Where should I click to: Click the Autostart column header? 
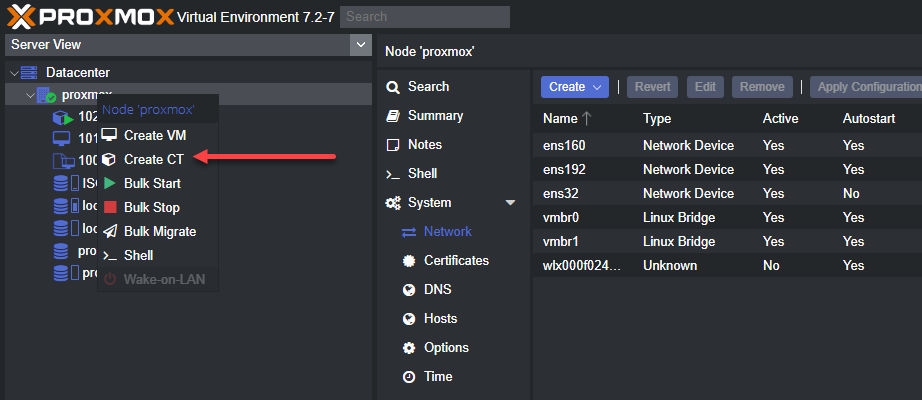(x=868, y=118)
